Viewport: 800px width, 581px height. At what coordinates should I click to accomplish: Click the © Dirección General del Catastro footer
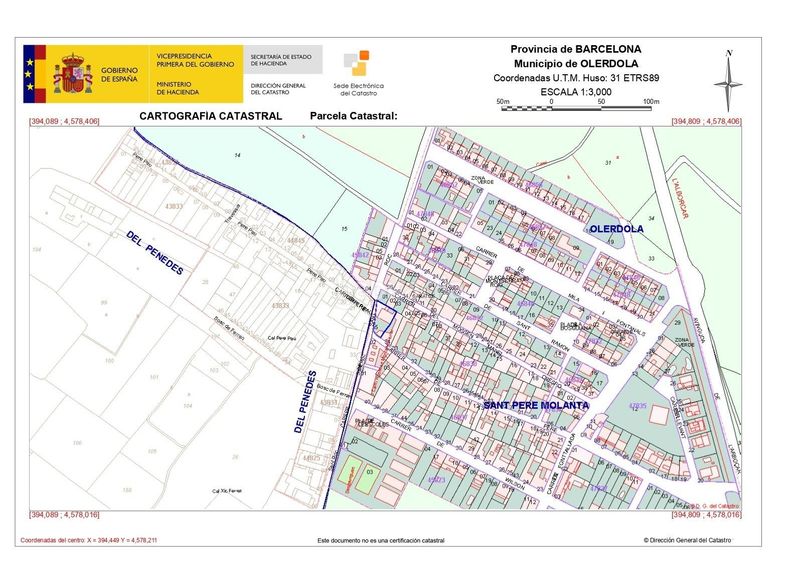pyautogui.click(x=687, y=540)
